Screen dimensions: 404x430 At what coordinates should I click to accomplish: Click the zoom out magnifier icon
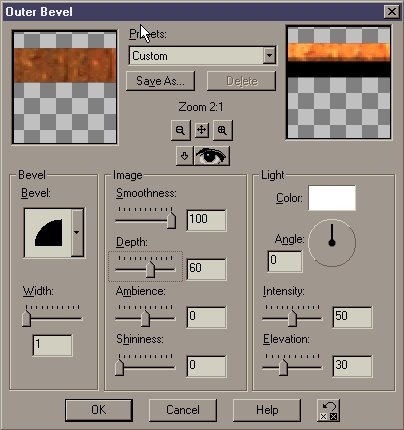pos(181,130)
